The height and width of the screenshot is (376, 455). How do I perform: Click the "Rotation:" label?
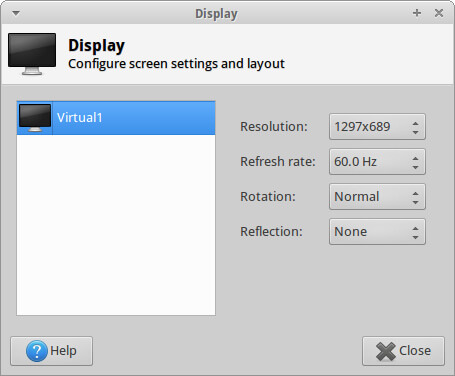click(x=268, y=197)
